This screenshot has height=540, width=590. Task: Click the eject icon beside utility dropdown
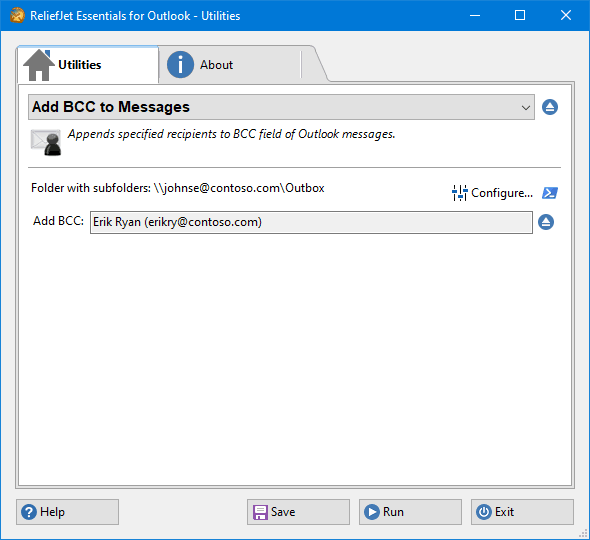(x=550, y=107)
